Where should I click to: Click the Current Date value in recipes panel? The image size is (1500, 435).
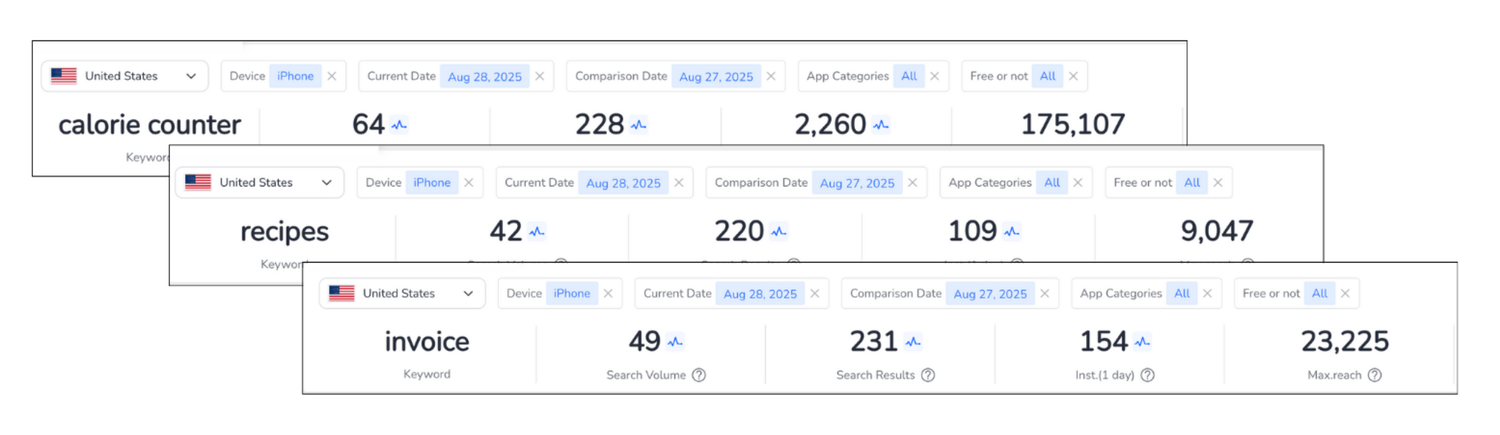tap(623, 183)
